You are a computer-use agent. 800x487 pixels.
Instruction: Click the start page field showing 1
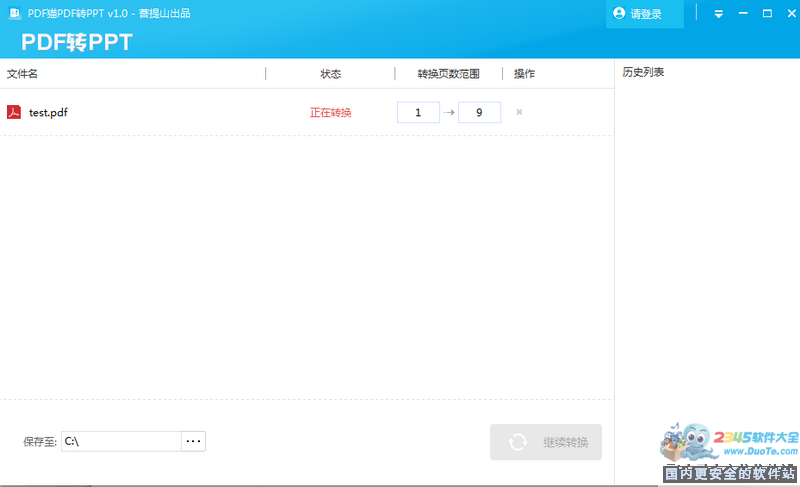coord(418,112)
